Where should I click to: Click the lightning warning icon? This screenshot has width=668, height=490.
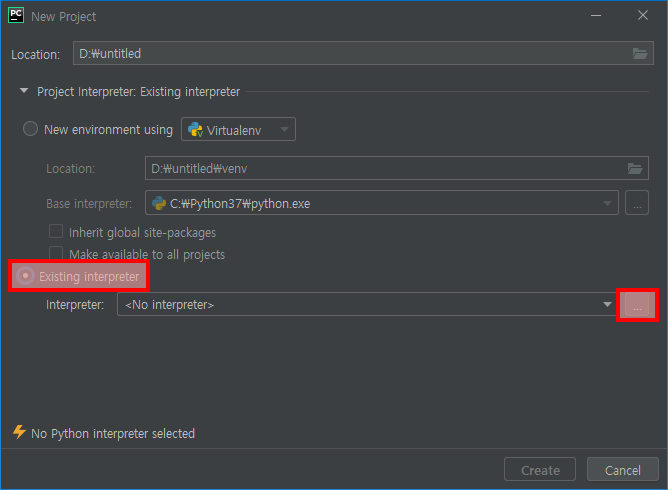click(x=19, y=432)
